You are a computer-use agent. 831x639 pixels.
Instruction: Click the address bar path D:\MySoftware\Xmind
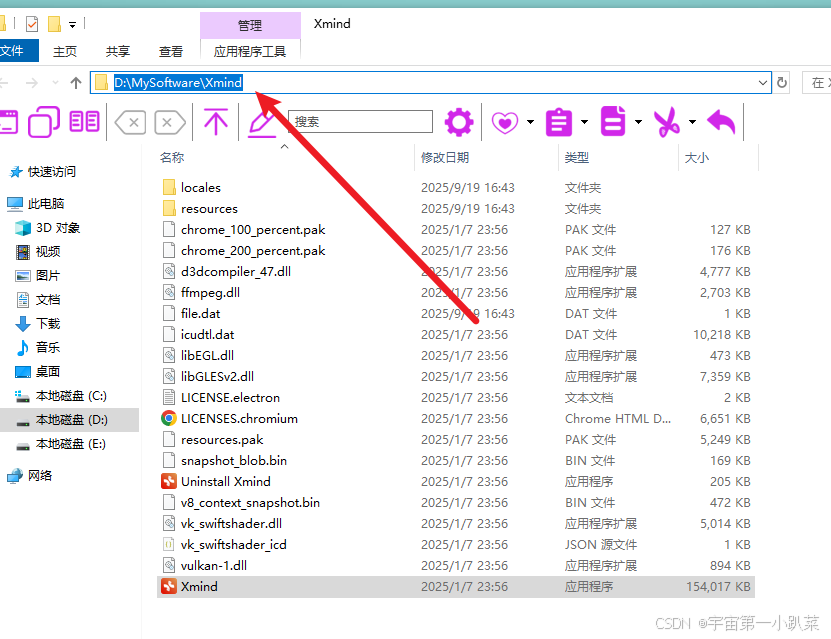pos(179,83)
